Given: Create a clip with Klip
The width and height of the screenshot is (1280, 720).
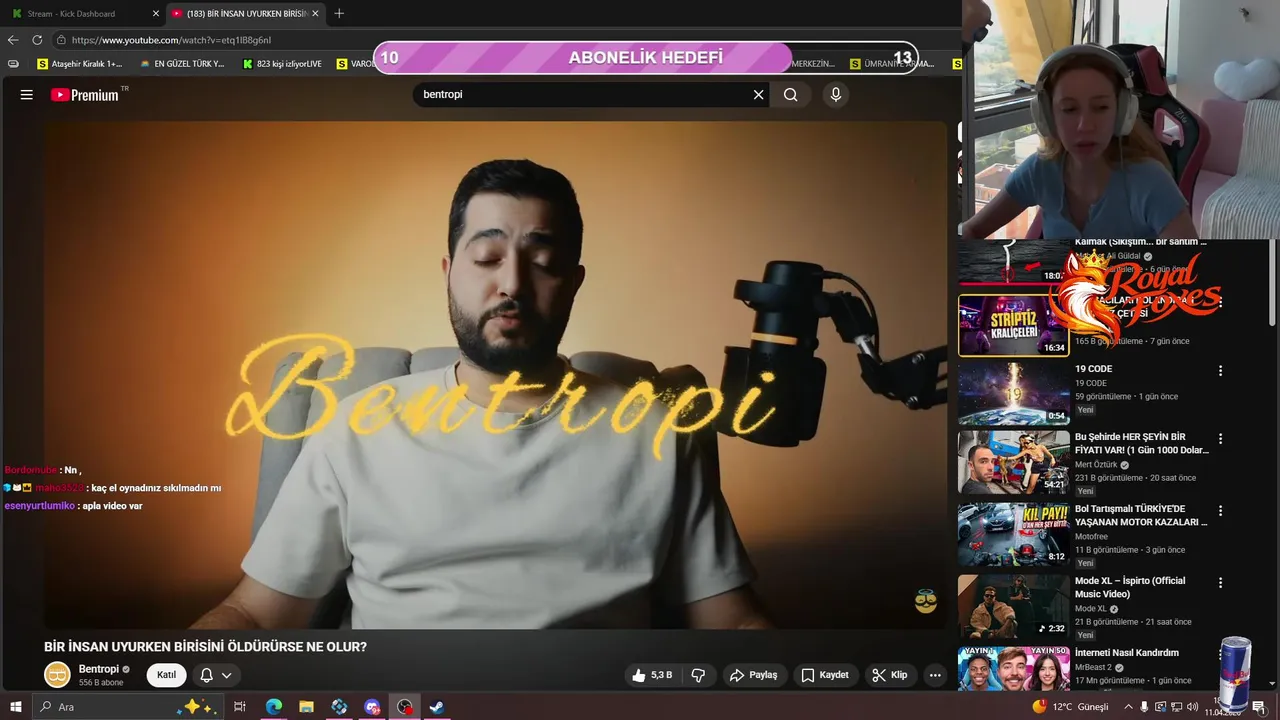Looking at the screenshot, I should point(889,675).
